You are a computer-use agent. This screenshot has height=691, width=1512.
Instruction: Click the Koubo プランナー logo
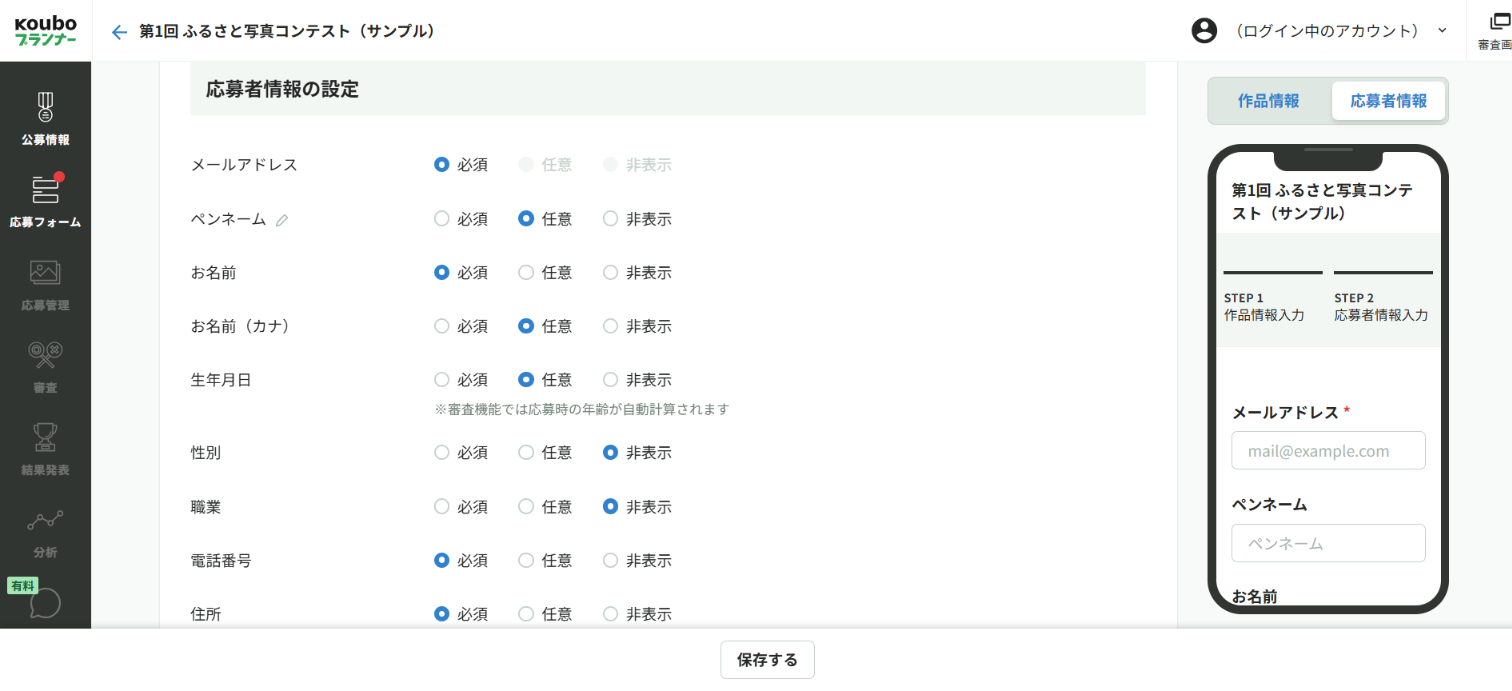[x=45, y=31]
